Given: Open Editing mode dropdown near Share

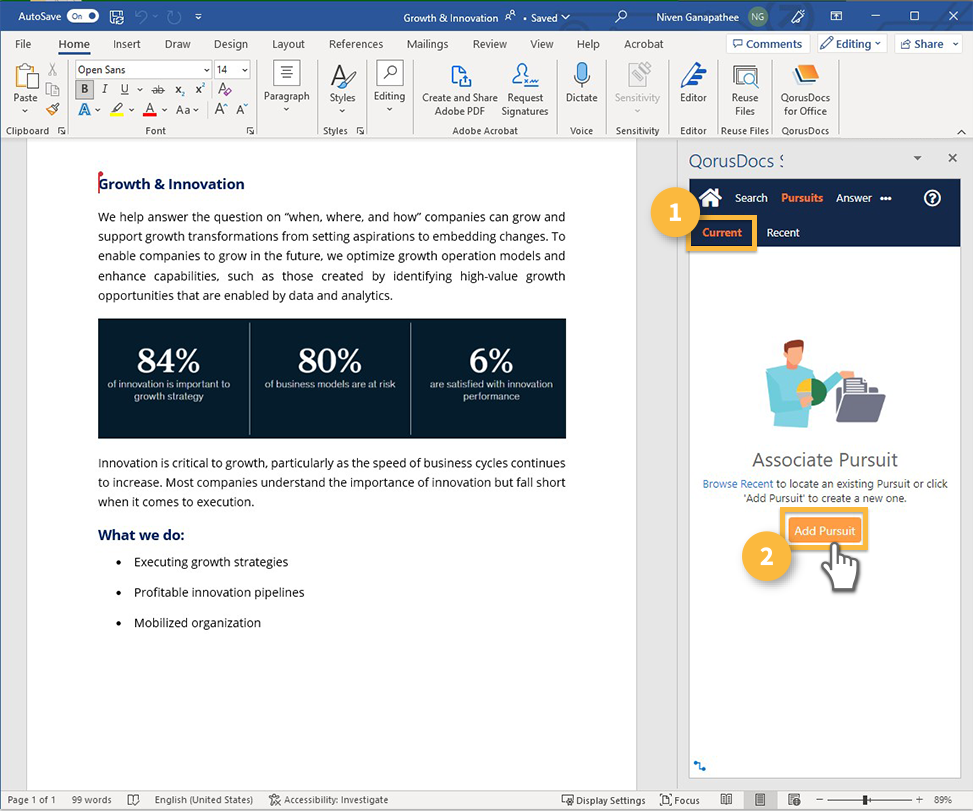Looking at the screenshot, I should [851, 44].
